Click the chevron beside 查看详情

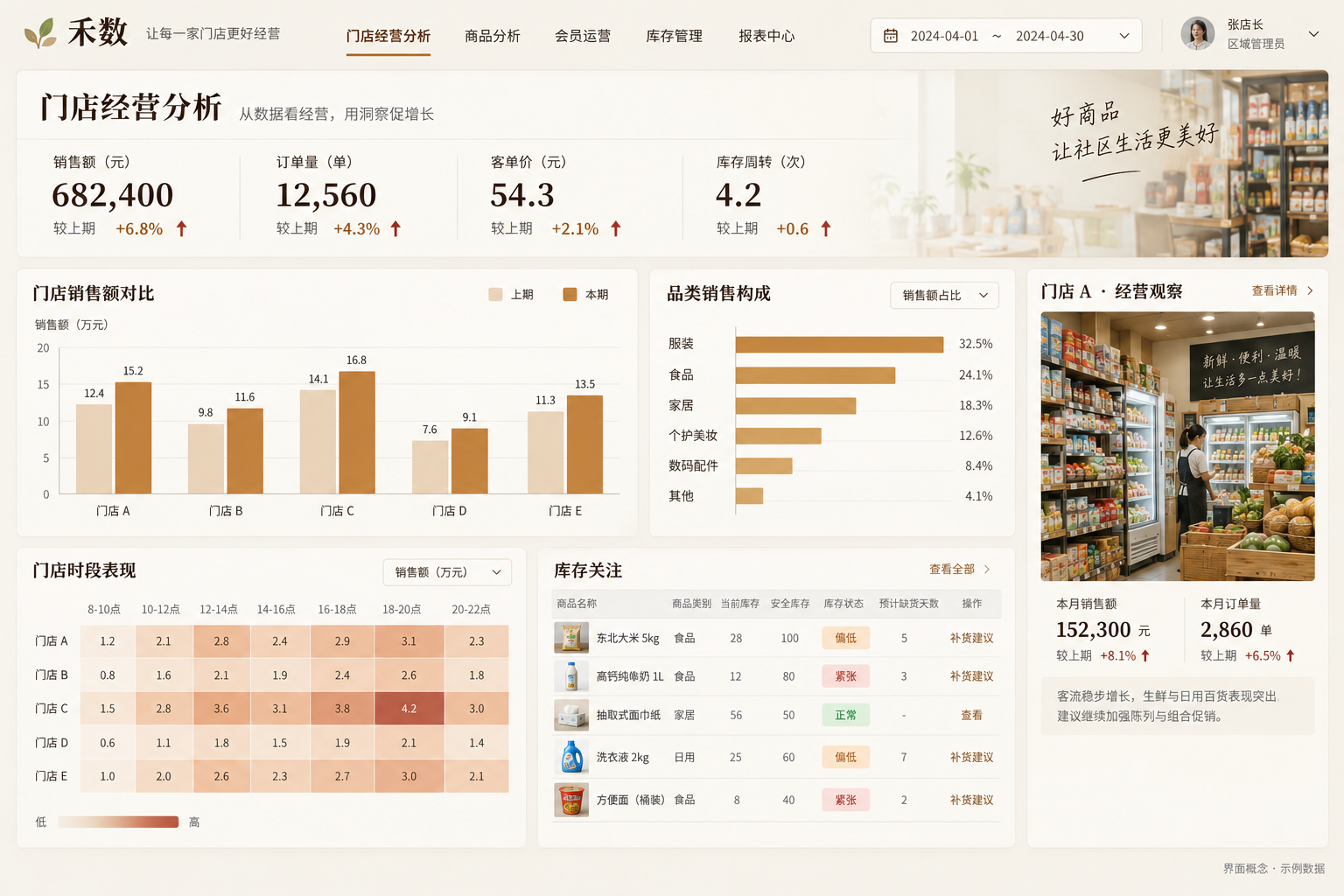click(1310, 290)
